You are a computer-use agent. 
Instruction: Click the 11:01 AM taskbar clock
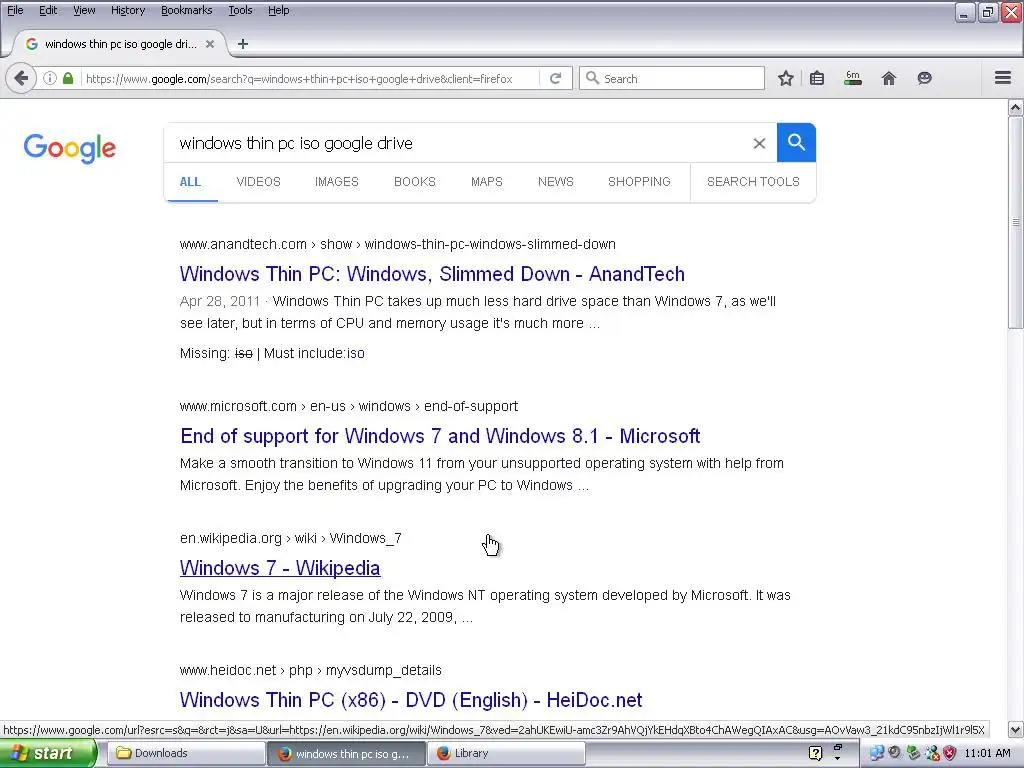pyautogui.click(x=987, y=753)
